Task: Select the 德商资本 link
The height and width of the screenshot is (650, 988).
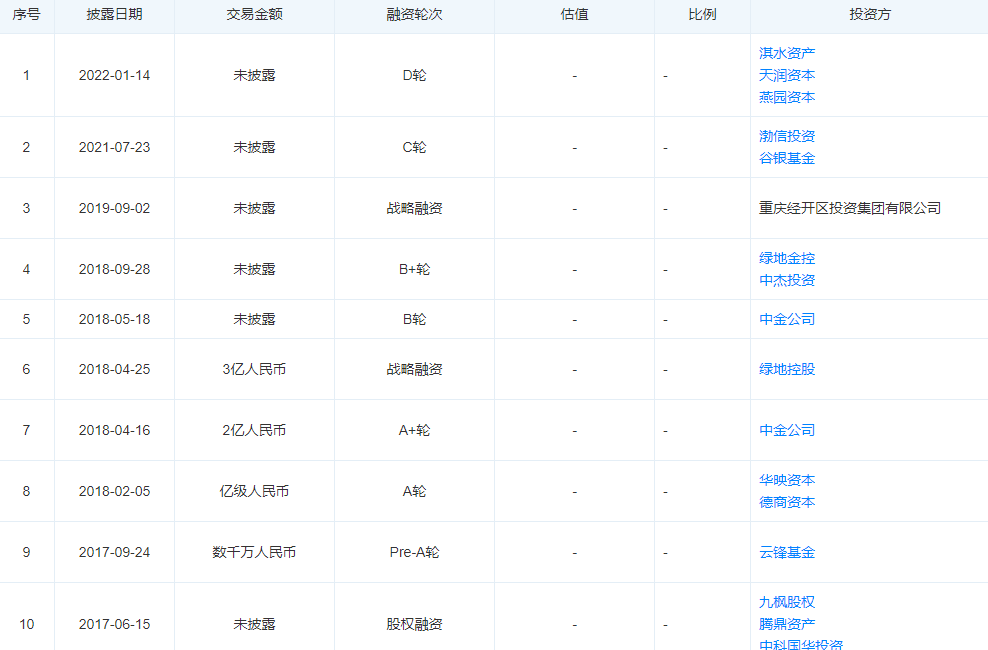Action: tap(786, 502)
